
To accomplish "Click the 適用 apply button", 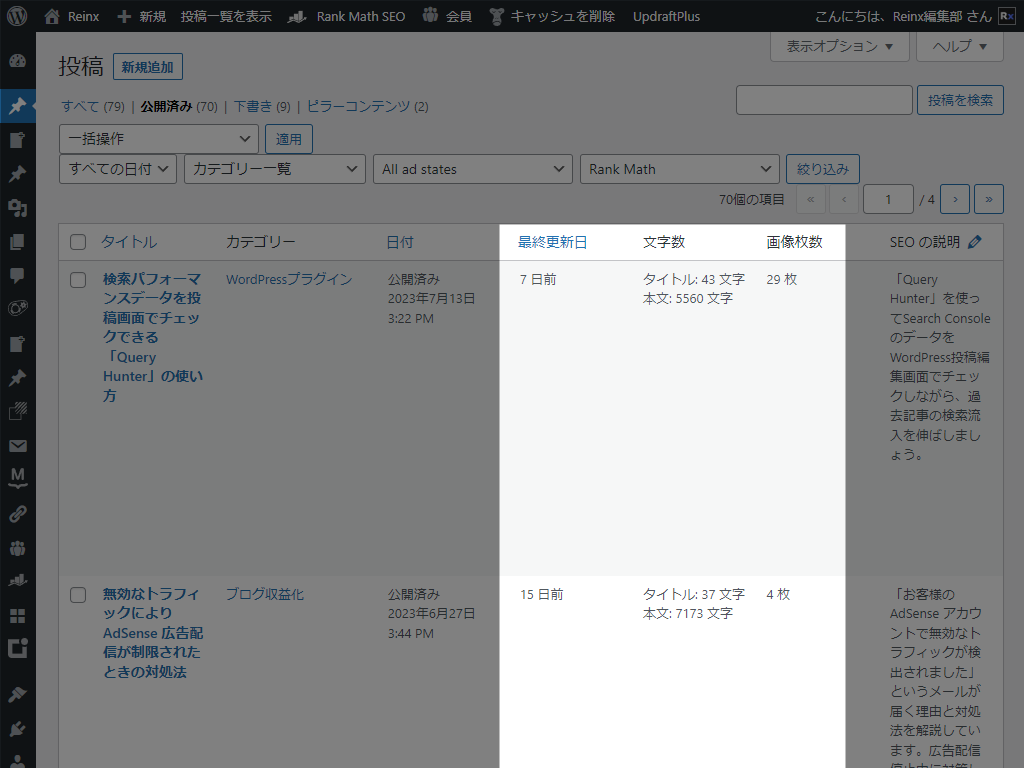I will [289, 139].
